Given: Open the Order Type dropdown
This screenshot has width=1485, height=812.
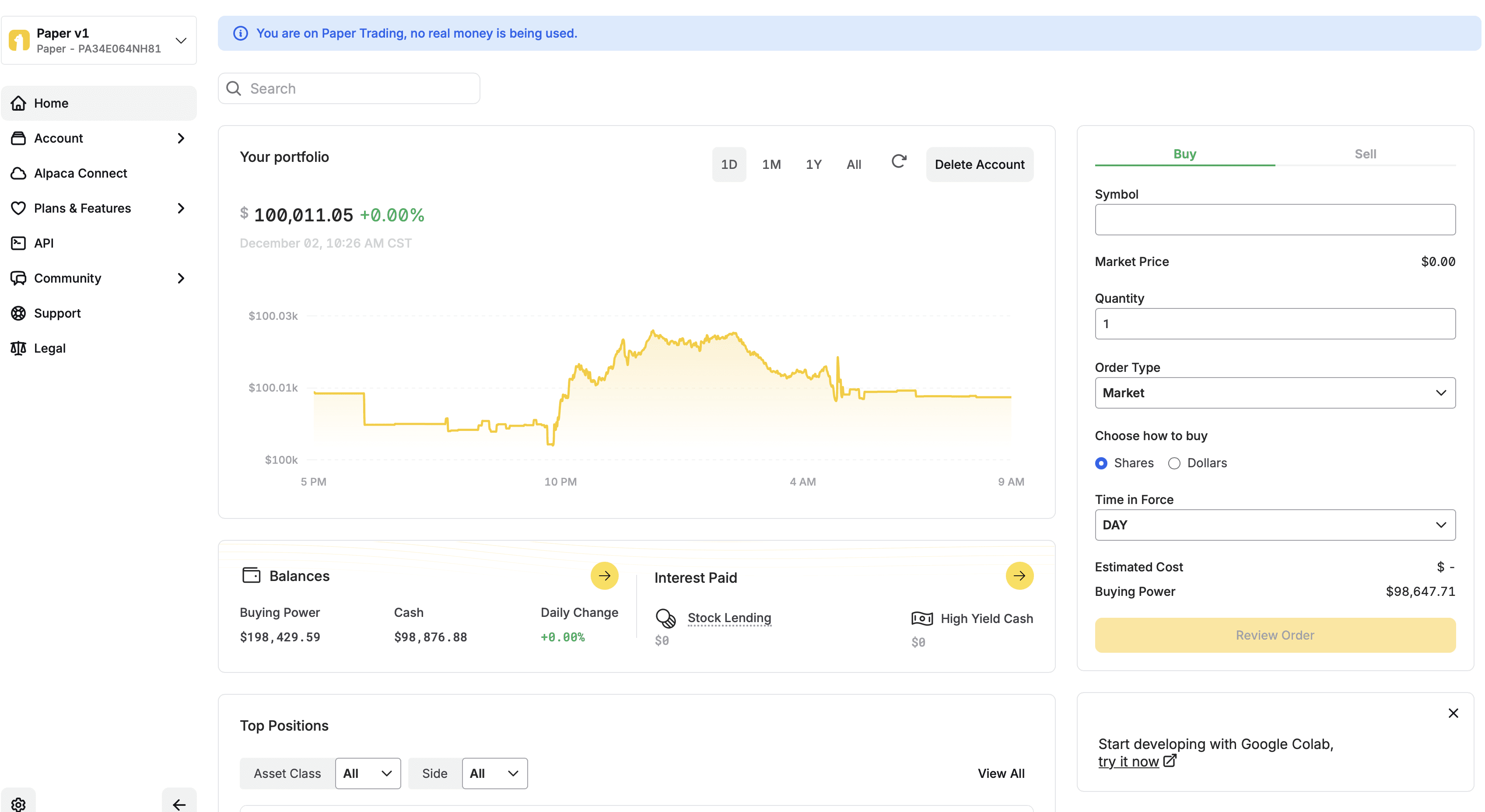Looking at the screenshot, I should pos(1275,392).
